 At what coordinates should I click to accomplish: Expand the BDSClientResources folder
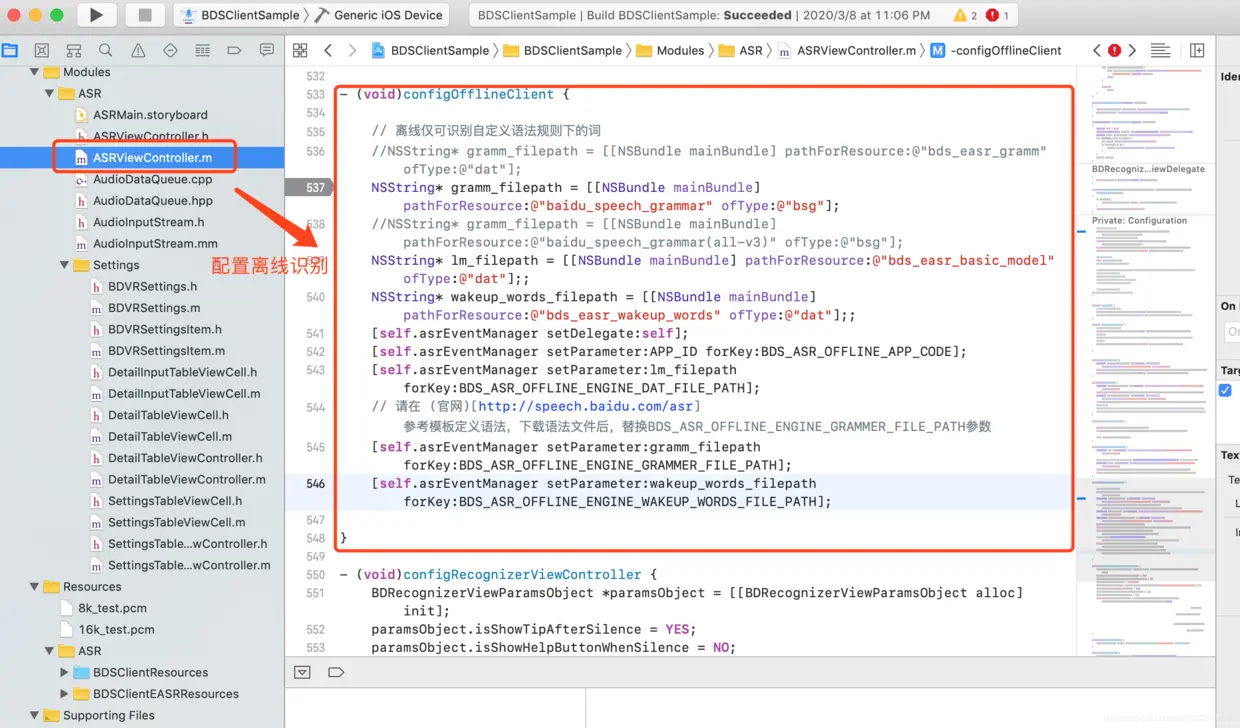65,672
